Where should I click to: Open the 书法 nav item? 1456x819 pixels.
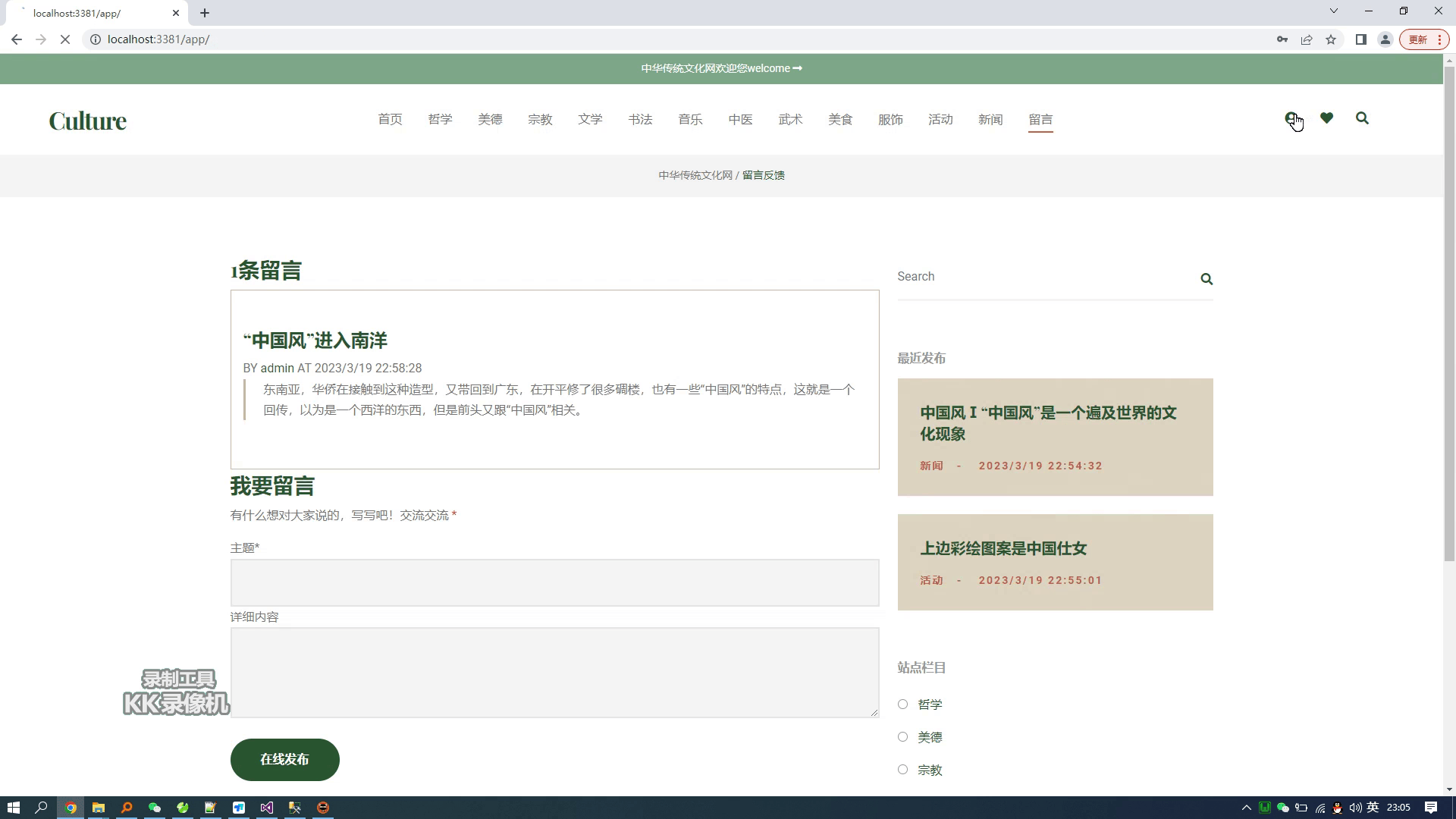click(x=640, y=120)
